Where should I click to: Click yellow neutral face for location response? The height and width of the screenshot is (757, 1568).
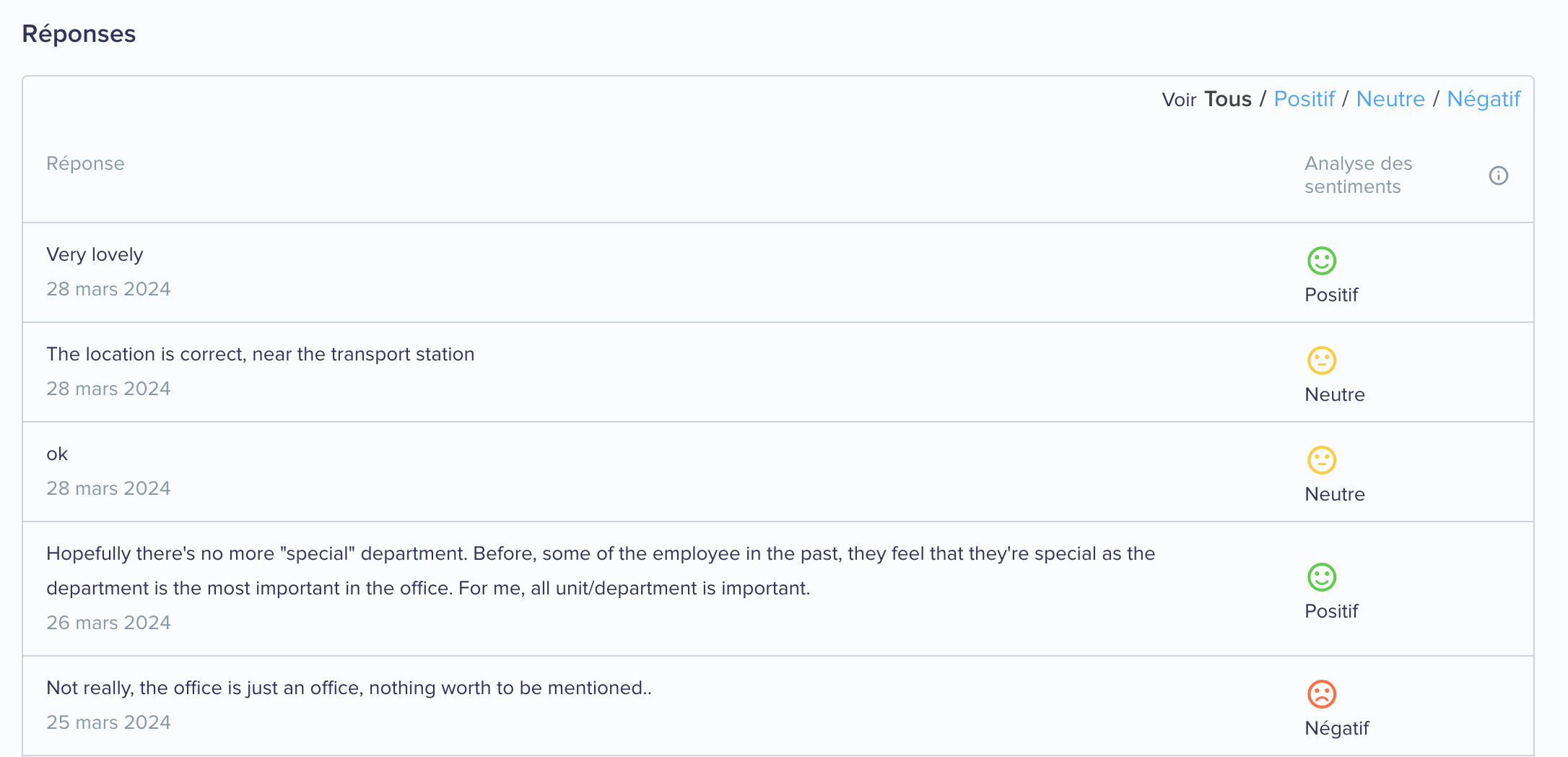[x=1322, y=360]
